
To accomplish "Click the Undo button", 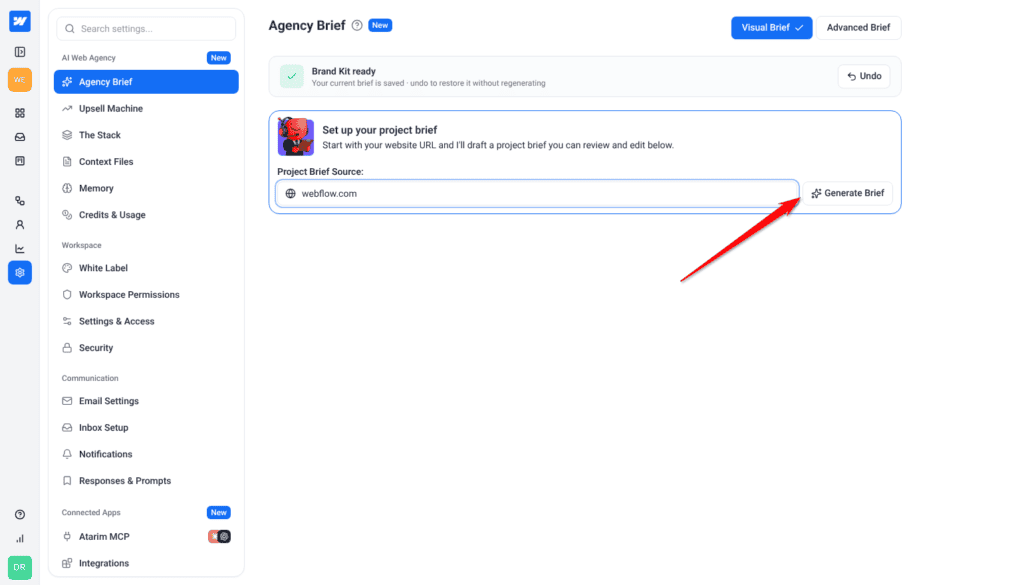I will click(864, 76).
